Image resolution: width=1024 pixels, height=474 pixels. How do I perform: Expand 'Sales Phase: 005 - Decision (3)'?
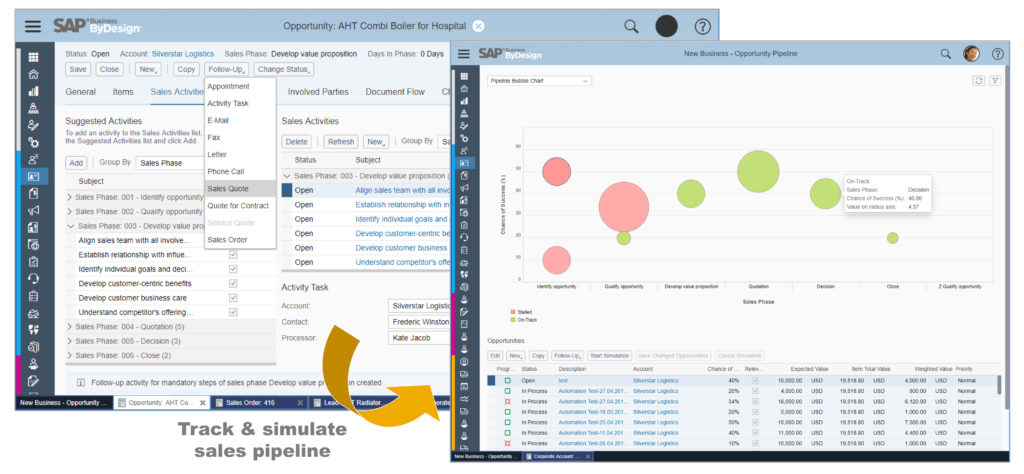71,341
